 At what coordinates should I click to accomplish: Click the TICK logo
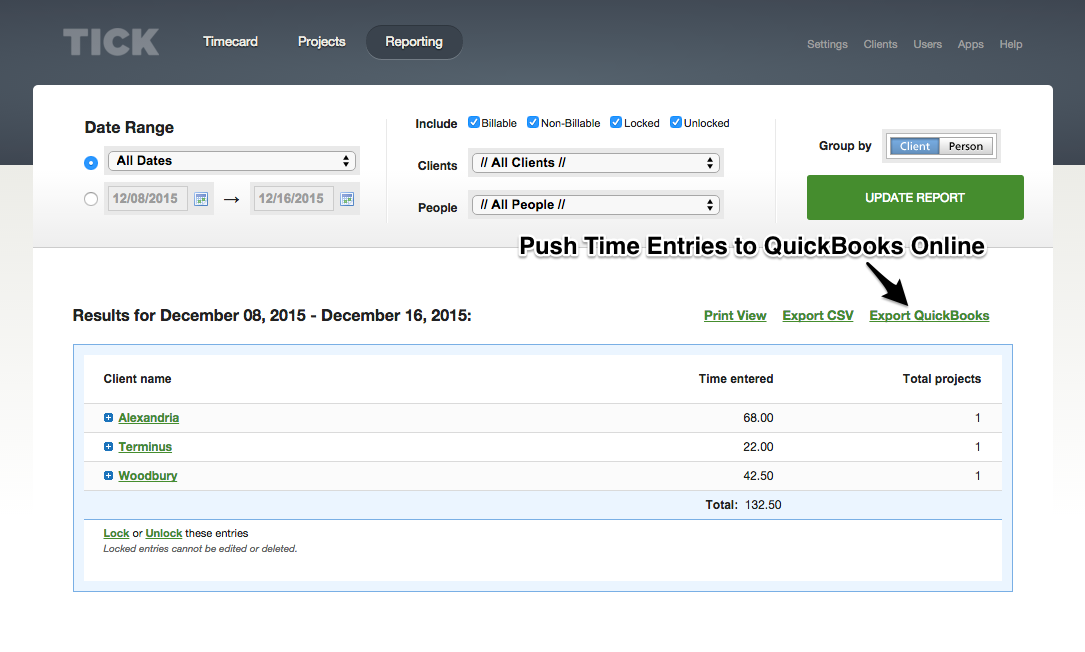(110, 42)
